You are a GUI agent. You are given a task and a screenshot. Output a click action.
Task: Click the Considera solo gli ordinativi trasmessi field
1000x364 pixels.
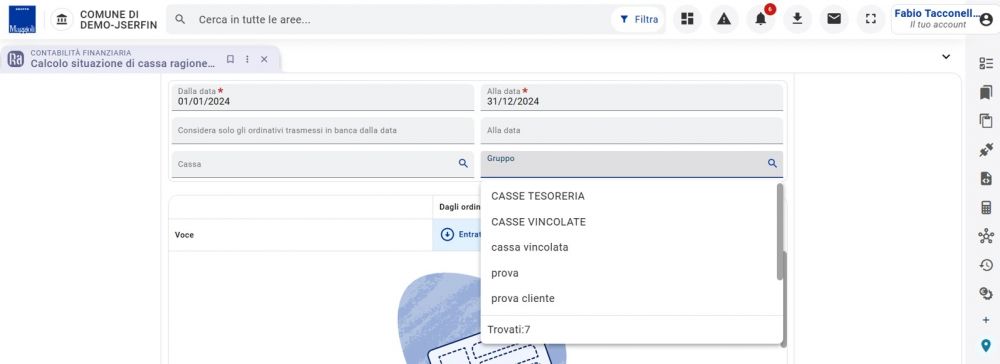pos(322,130)
